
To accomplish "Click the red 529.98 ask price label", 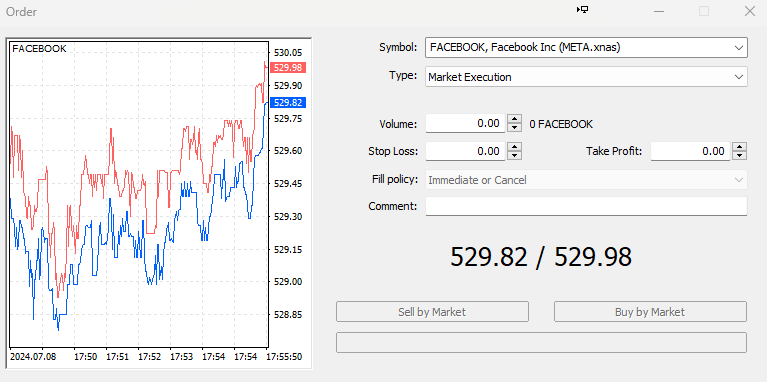I will pyautogui.click(x=288, y=67).
